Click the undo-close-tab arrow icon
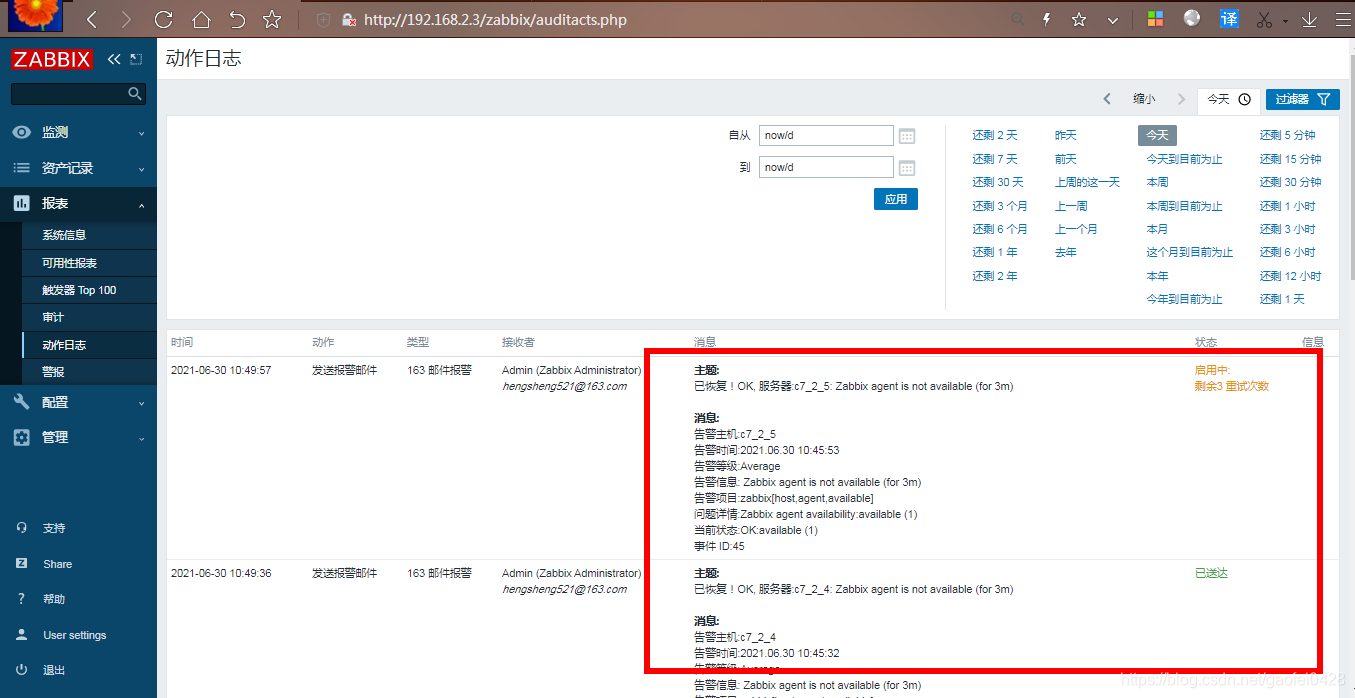The height and width of the screenshot is (698, 1355). [x=237, y=19]
